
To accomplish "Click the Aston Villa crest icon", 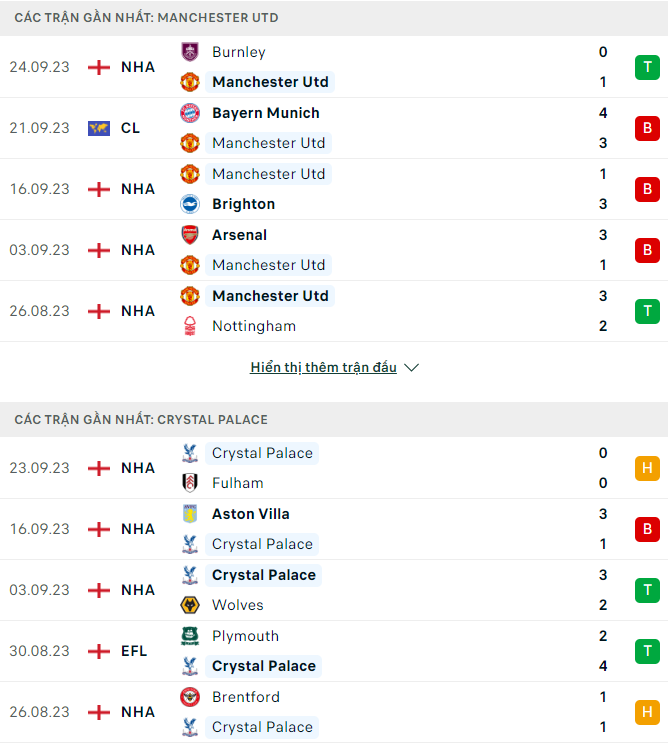I will click(190, 514).
